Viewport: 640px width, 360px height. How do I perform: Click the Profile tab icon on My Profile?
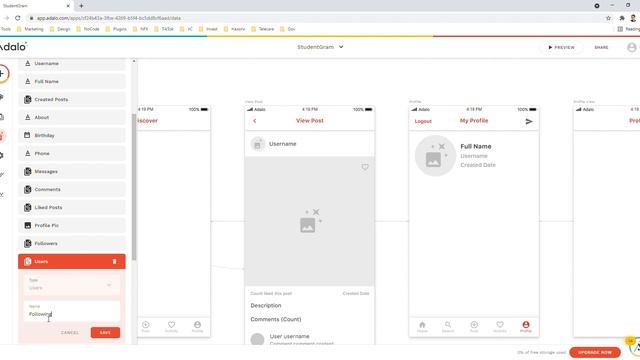(526, 326)
